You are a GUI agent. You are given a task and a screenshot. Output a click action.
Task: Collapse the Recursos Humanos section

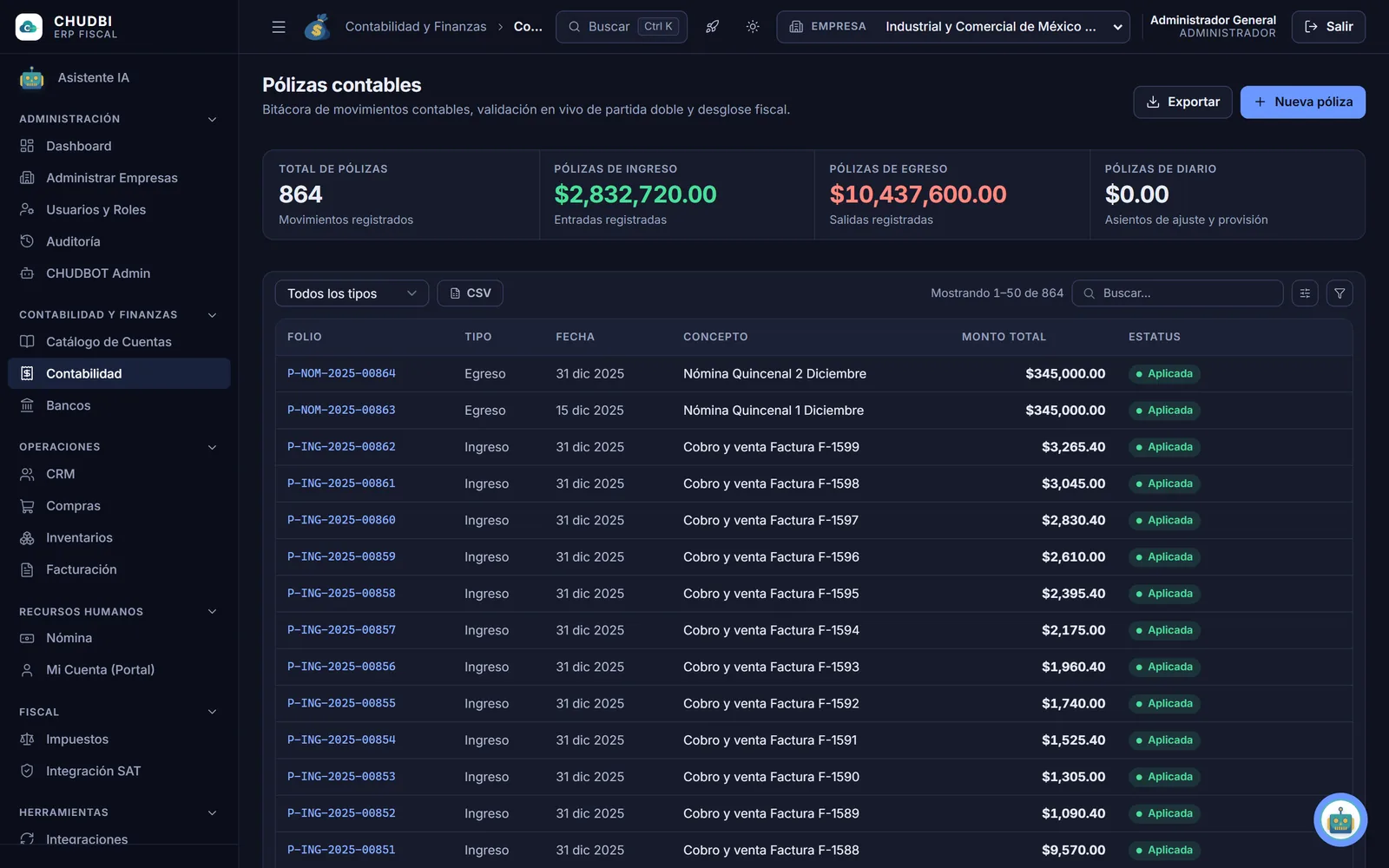pyautogui.click(x=212, y=612)
